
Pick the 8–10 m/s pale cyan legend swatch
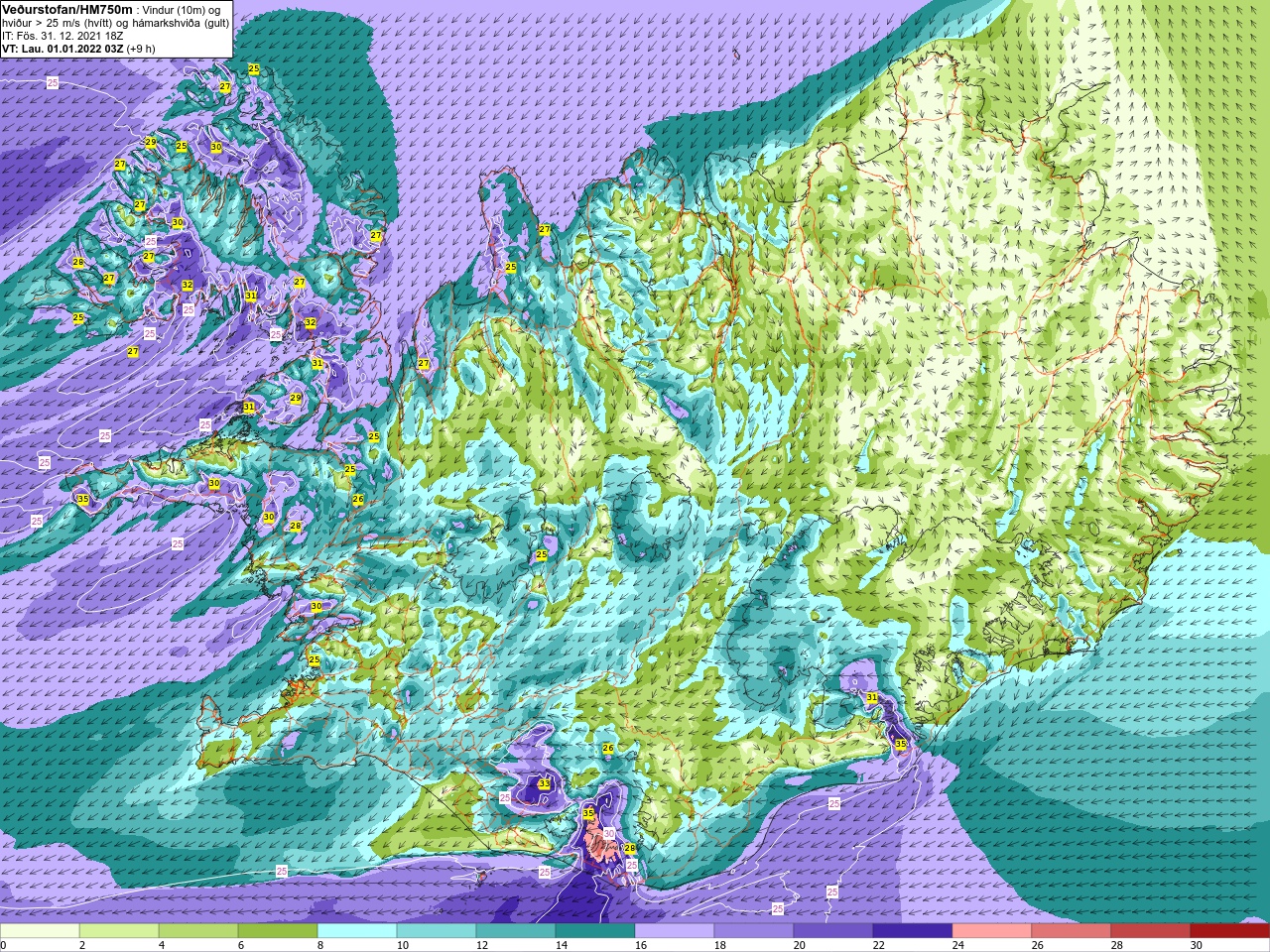[357, 930]
